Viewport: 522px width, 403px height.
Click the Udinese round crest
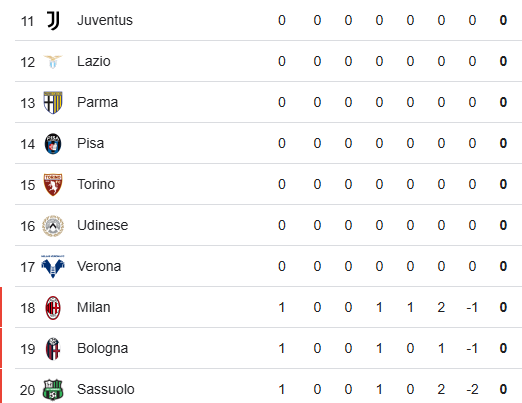pyautogui.click(x=53, y=226)
